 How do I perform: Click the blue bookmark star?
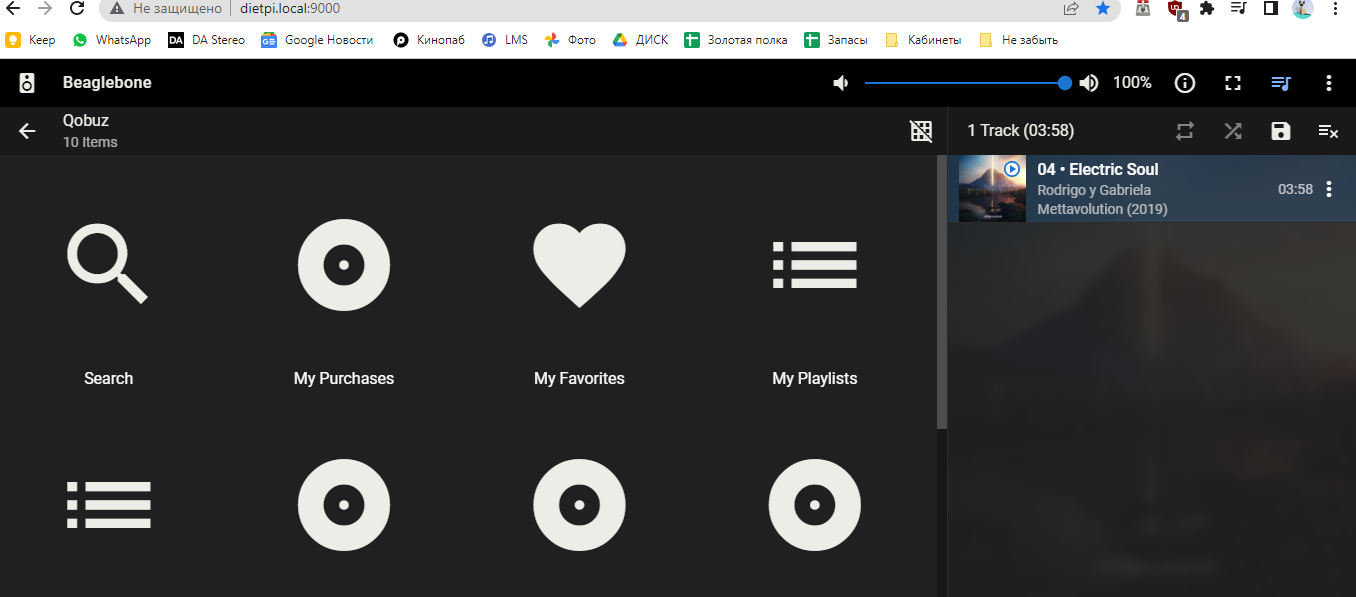(x=1103, y=8)
